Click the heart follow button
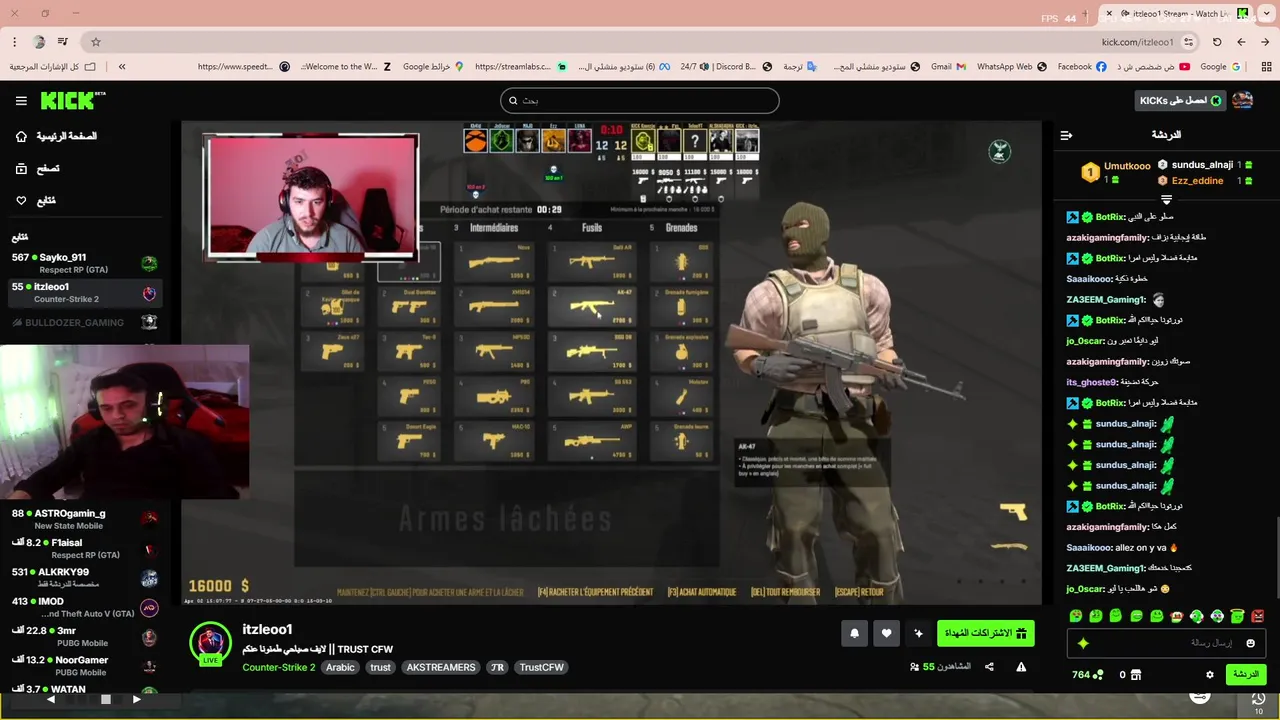Screen dimensions: 1280x720 886,633
